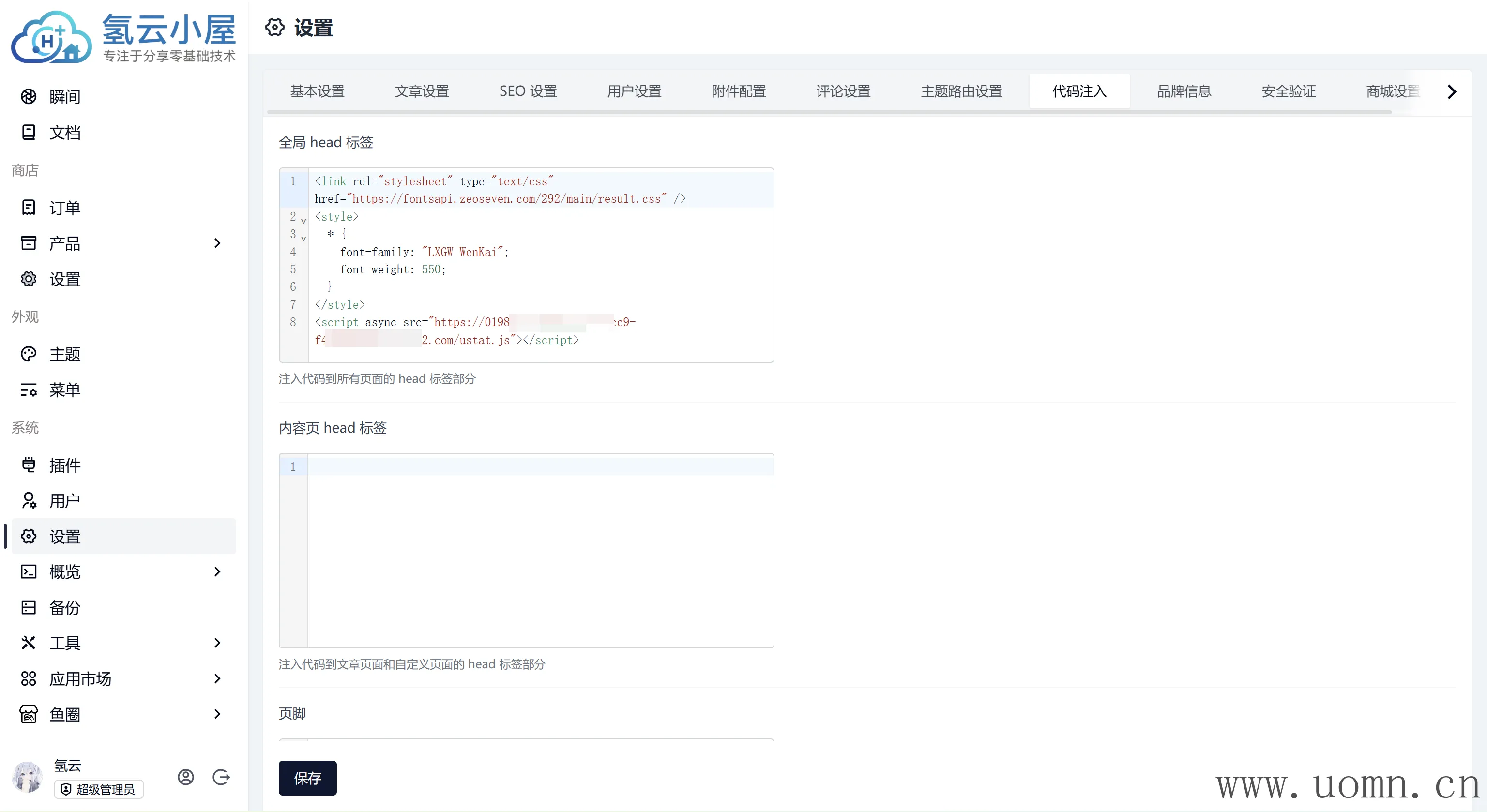The width and height of the screenshot is (1487, 812).
Task: Switch to the SEO 设置 tab
Action: click(x=528, y=91)
